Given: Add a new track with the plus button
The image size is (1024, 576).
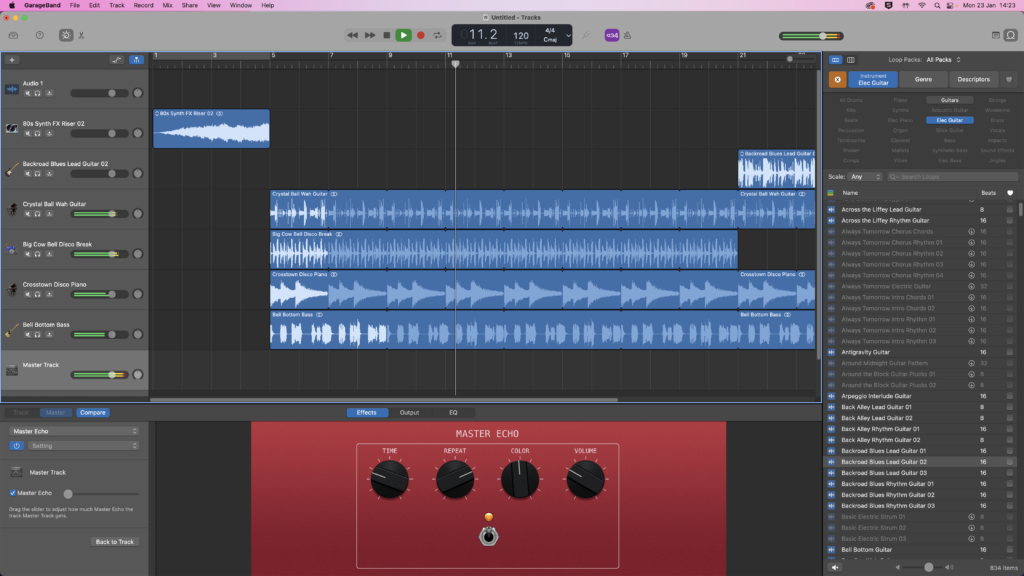Looking at the screenshot, I should tap(12, 60).
